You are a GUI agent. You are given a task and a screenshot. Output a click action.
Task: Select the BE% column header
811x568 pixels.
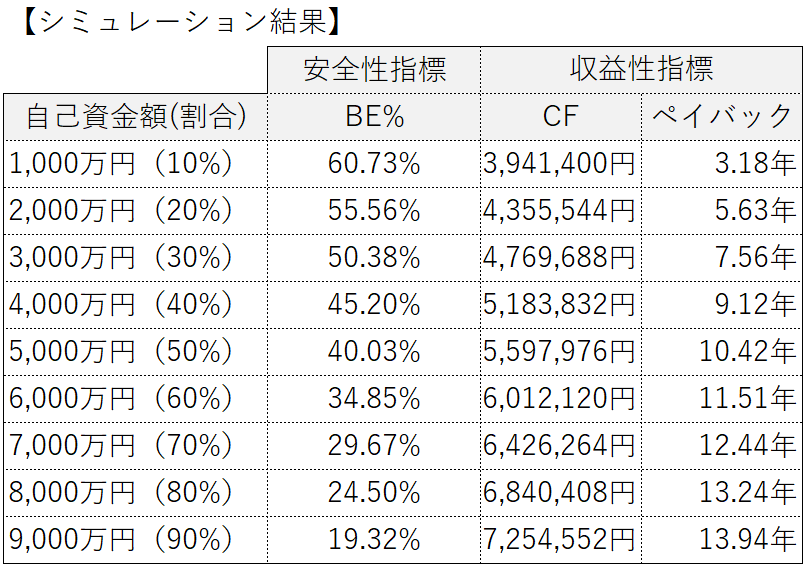tap(374, 116)
